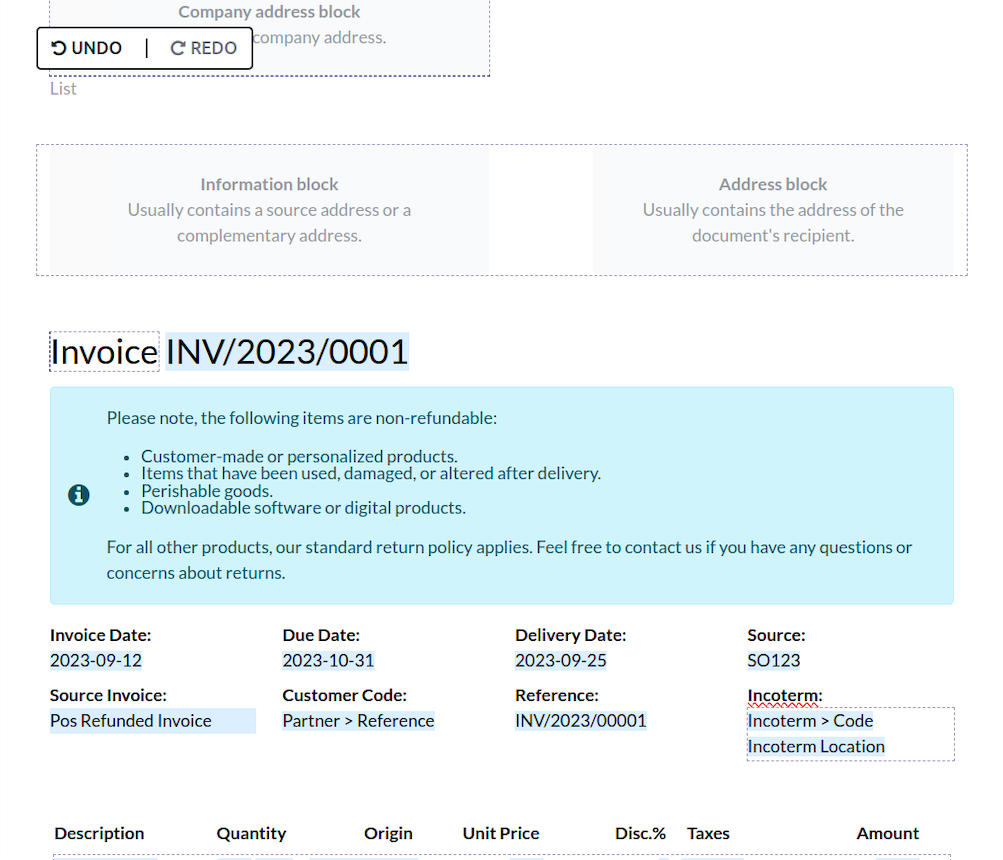
Task: Select the invoice date value 2023-09-12
Action: [x=96, y=660]
